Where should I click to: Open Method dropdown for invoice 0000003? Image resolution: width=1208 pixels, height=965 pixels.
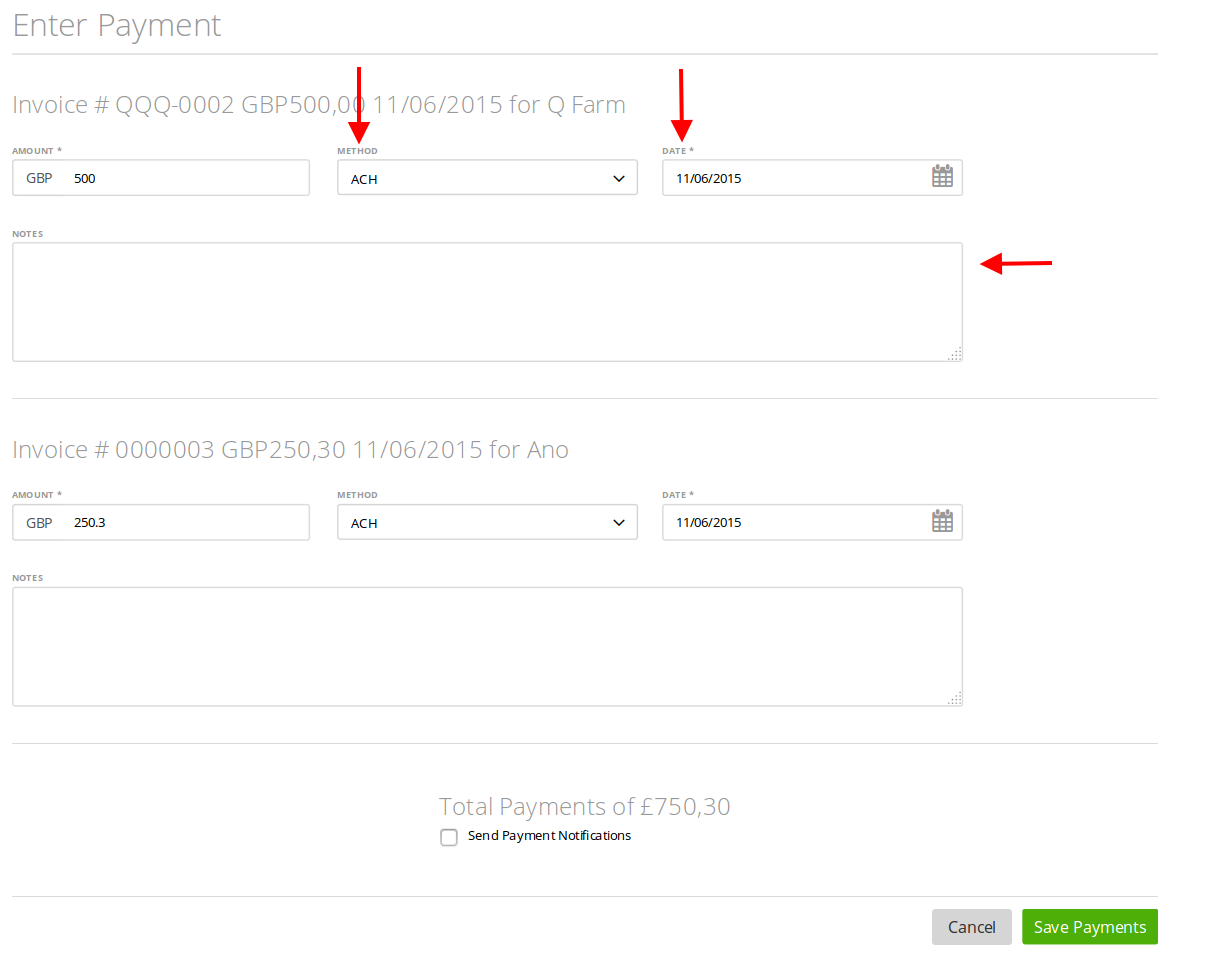point(487,522)
